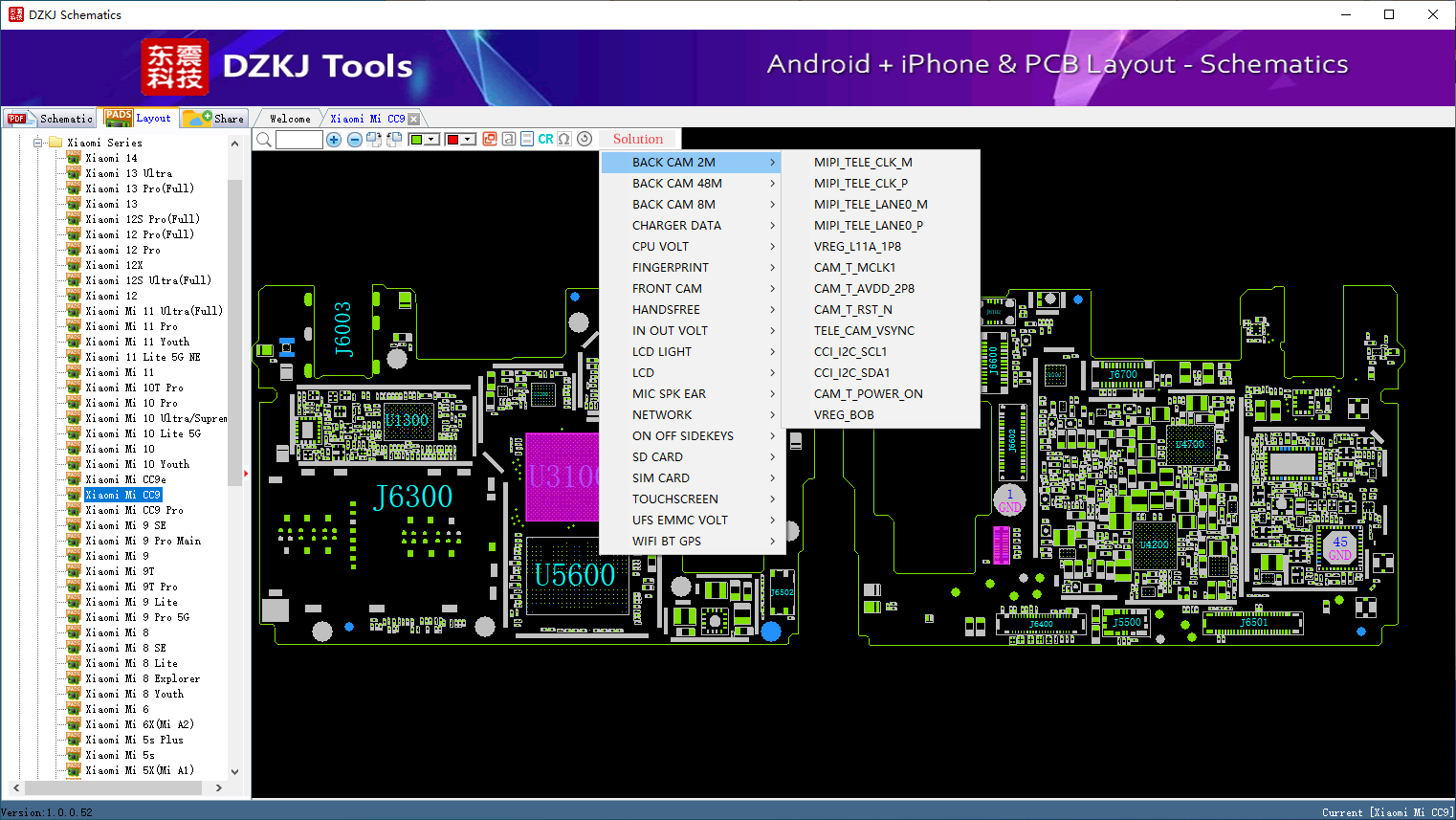The image size is (1456, 820).
Task: Open the BACK CAM 2M menu entry
Action: (692, 163)
